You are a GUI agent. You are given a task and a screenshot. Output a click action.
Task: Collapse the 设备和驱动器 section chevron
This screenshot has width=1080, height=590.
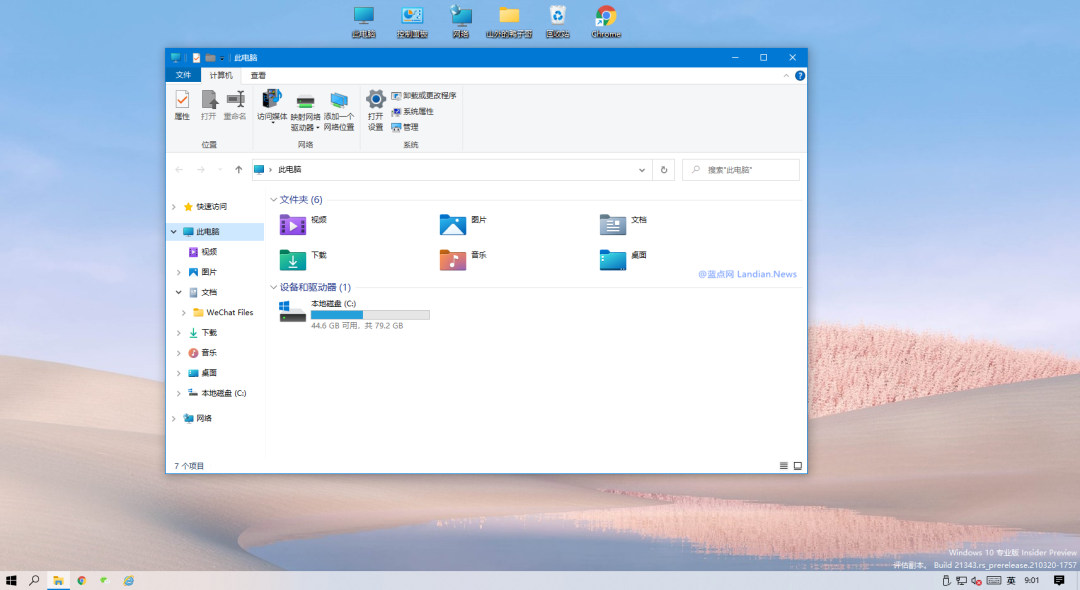click(273, 287)
